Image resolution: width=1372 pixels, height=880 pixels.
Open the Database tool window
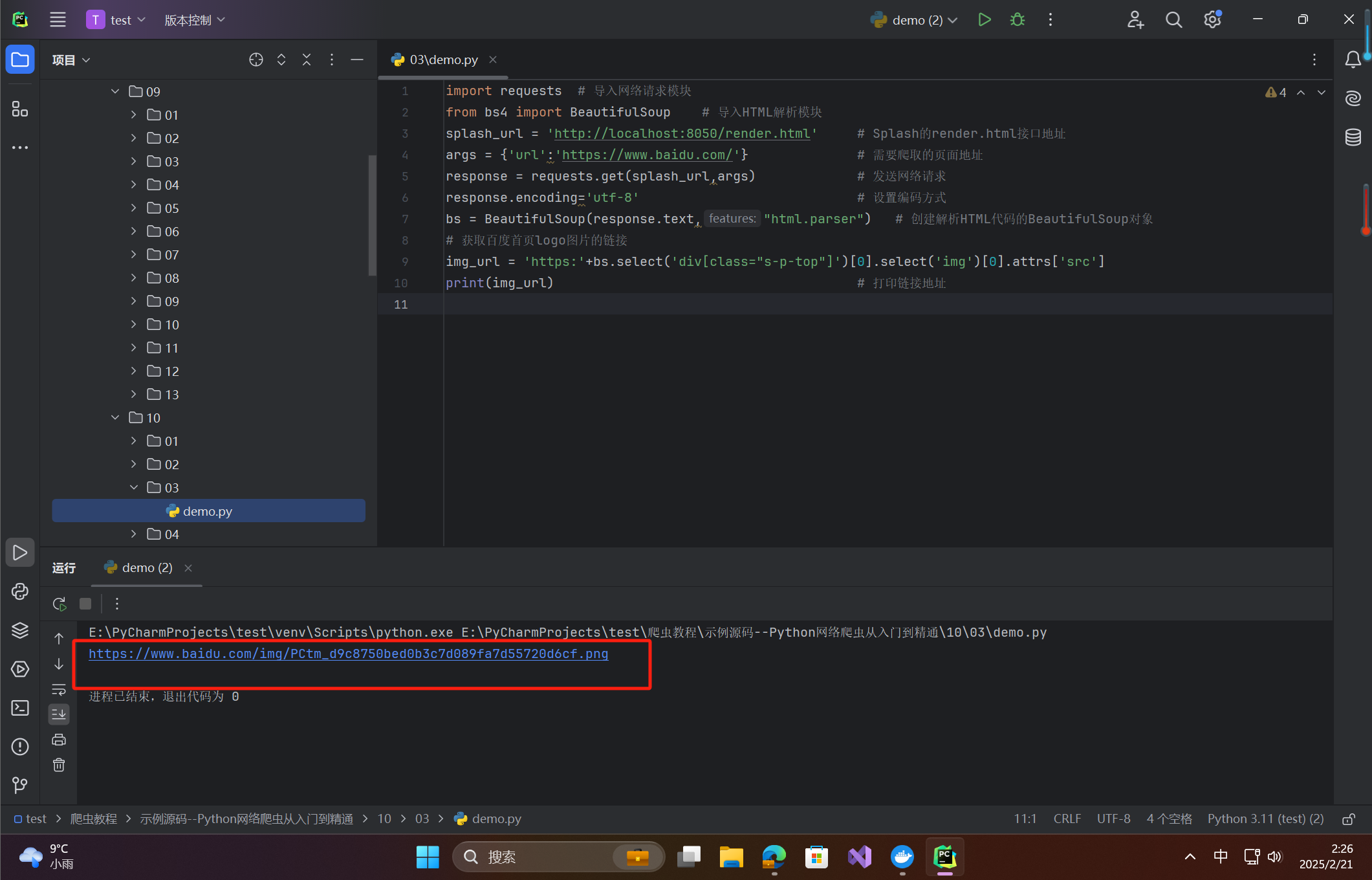point(1353,137)
